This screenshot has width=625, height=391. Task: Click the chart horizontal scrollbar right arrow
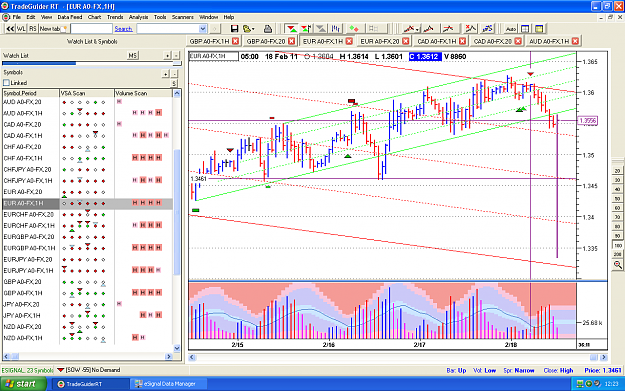[604, 357]
